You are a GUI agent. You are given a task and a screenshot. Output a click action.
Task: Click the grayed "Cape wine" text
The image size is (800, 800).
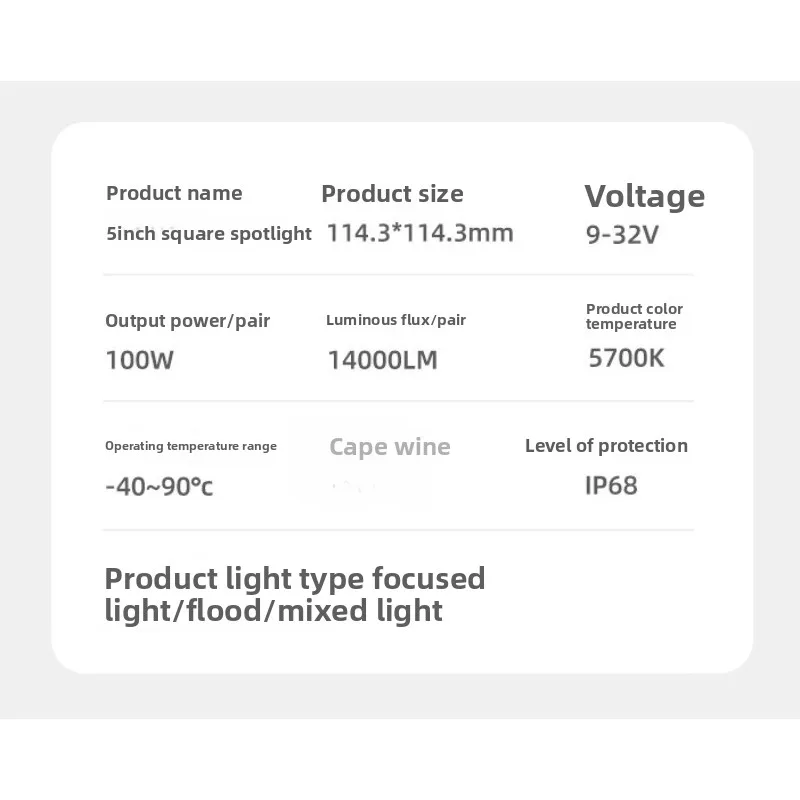[390, 447]
